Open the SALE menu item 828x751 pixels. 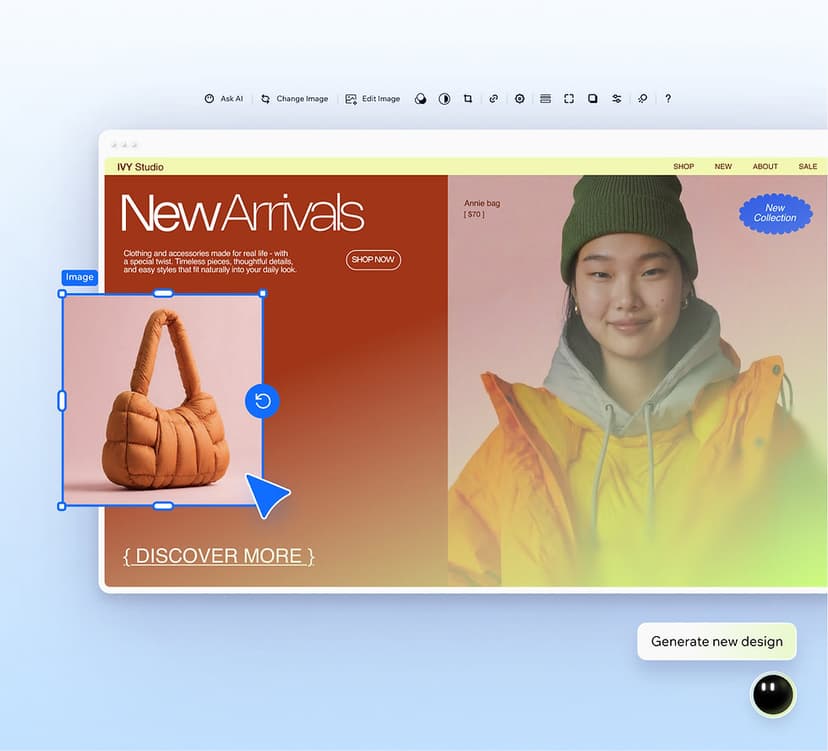(x=808, y=166)
